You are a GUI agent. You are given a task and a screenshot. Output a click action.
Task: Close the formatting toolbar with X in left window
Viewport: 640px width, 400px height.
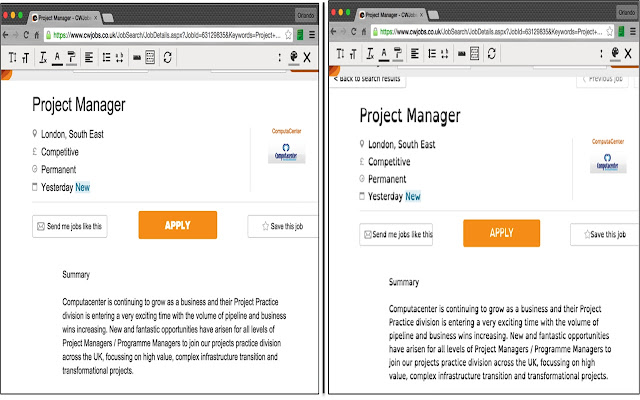[307, 58]
